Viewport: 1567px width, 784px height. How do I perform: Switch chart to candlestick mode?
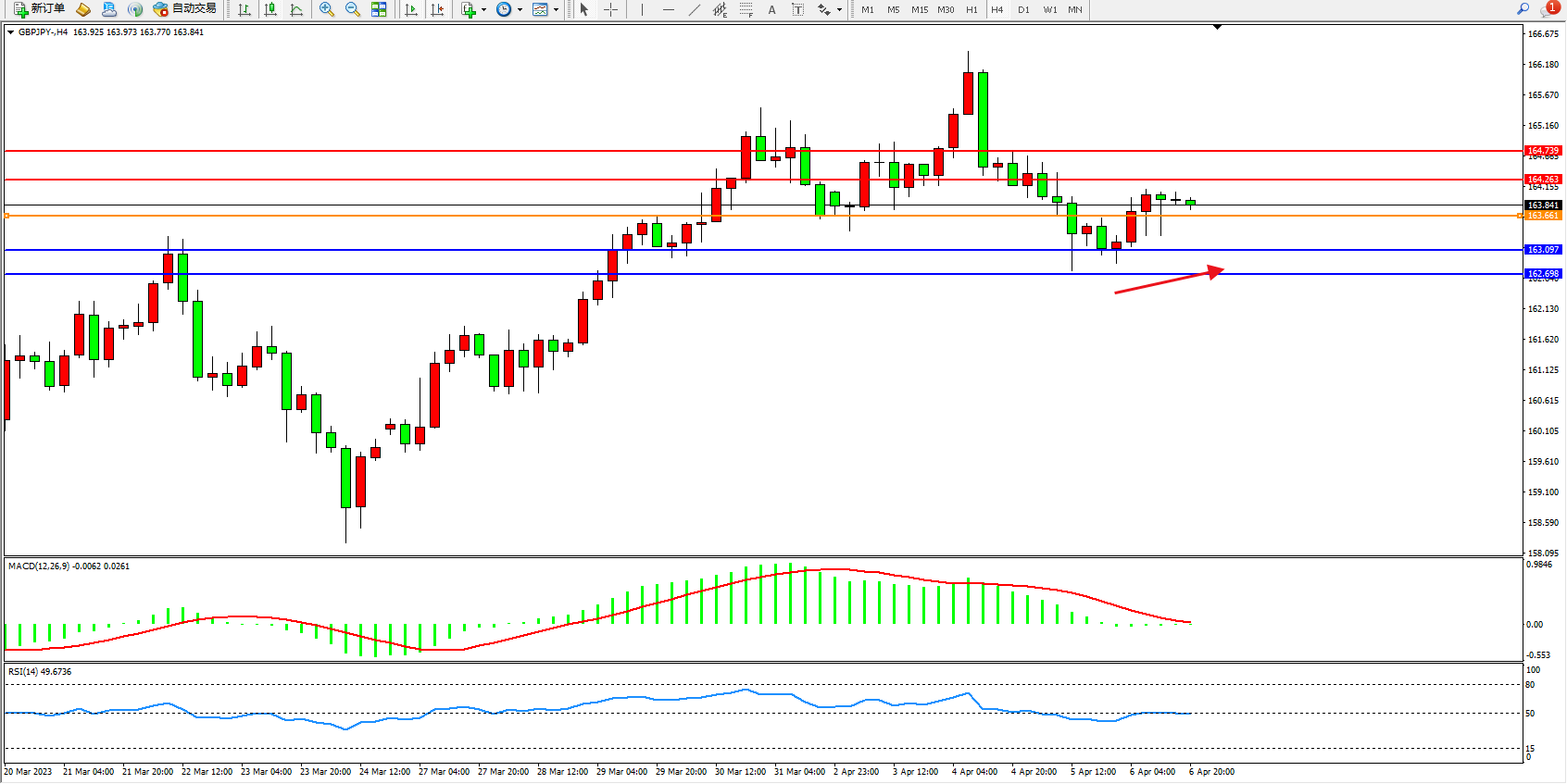tap(270, 9)
